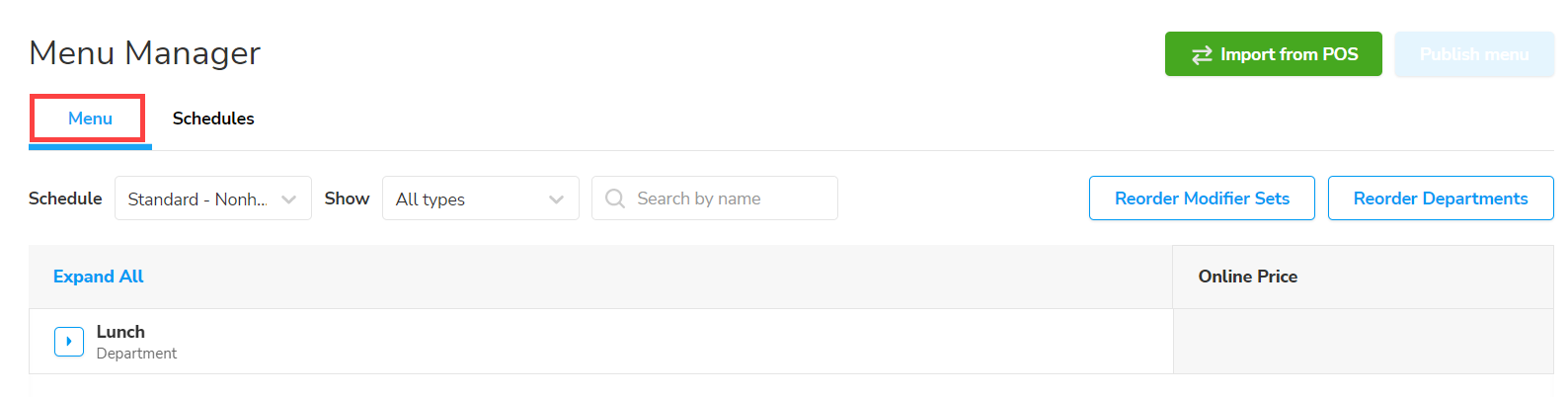Click the Menu Manager page heading
The width and height of the screenshot is (1568, 397).
[145, 53]
